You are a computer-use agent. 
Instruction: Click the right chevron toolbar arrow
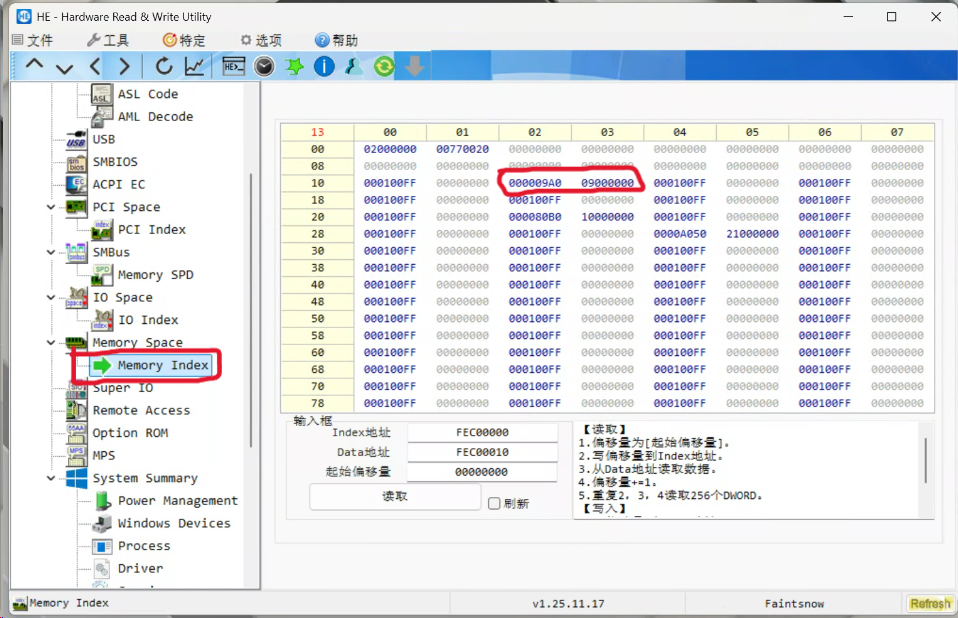124,66
